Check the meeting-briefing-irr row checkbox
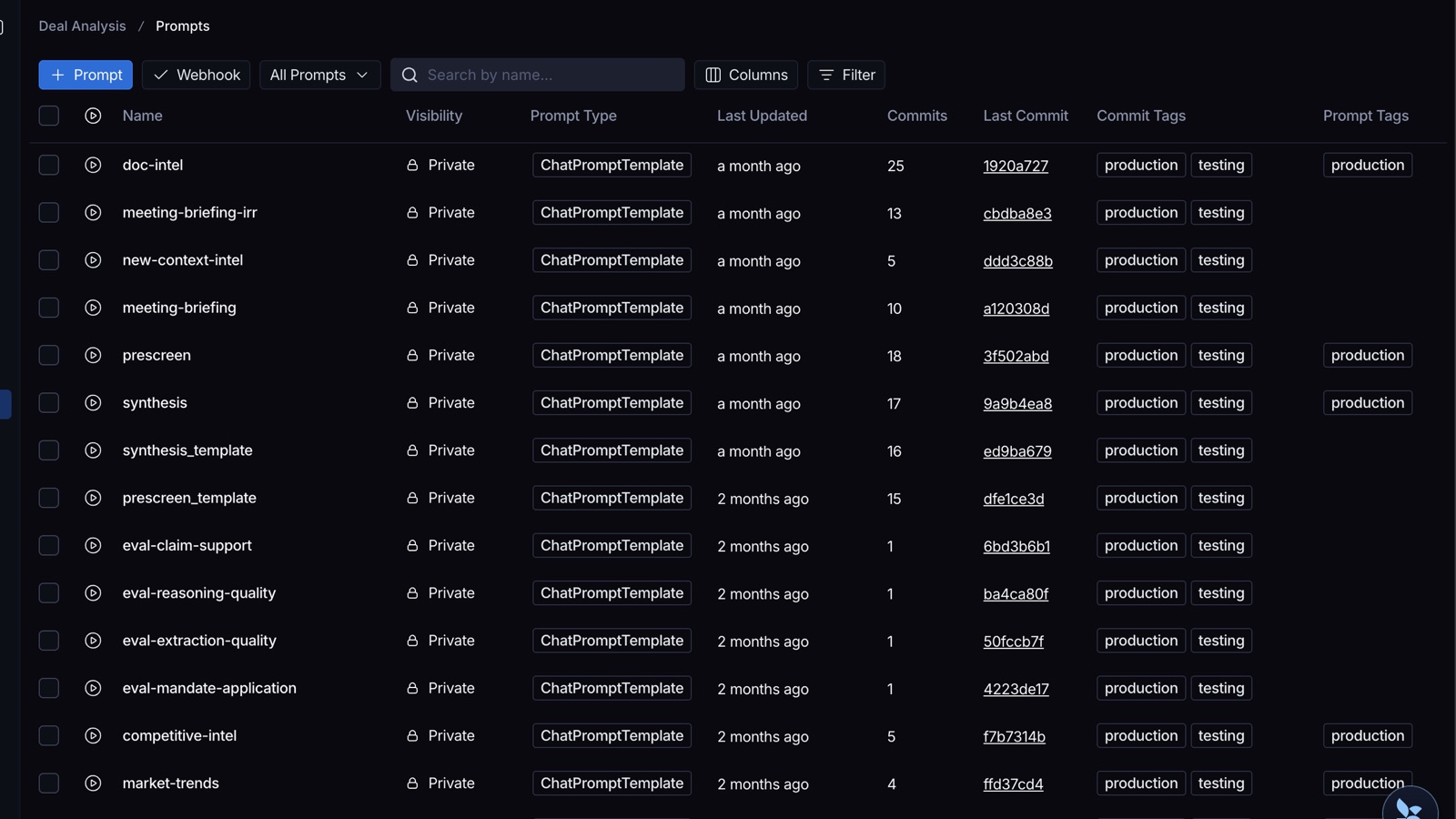Viewport: 1456px width, 819px height. [49, 212]
